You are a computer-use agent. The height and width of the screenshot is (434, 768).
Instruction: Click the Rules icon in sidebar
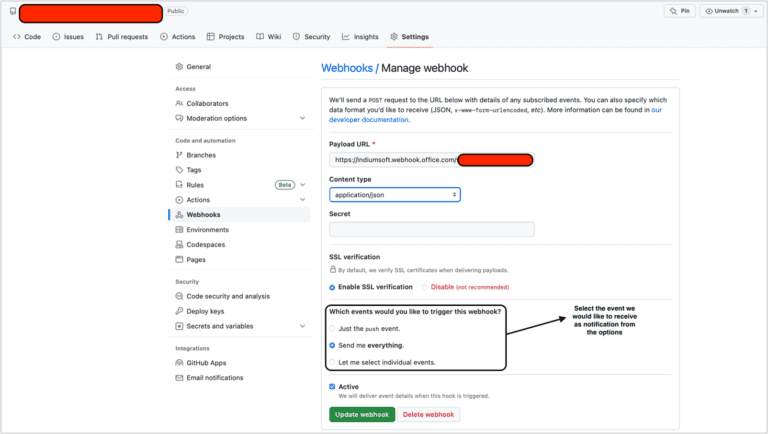(x=179, y=185)
